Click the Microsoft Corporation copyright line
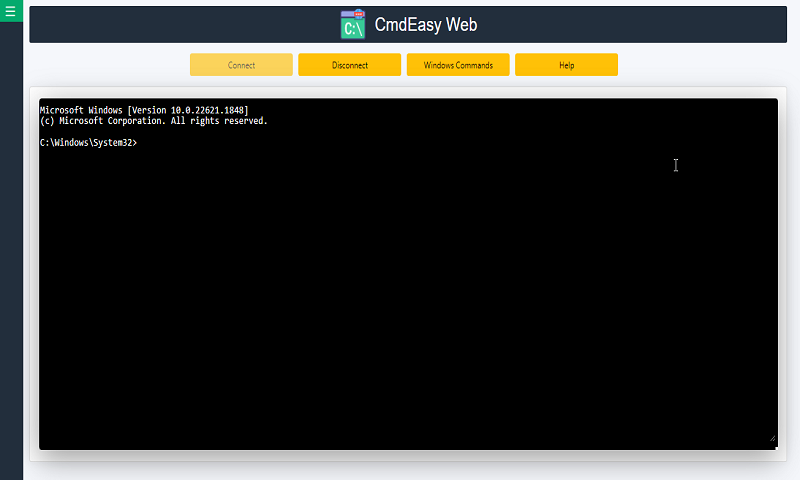The image size is (800, 480). (154, 121)
